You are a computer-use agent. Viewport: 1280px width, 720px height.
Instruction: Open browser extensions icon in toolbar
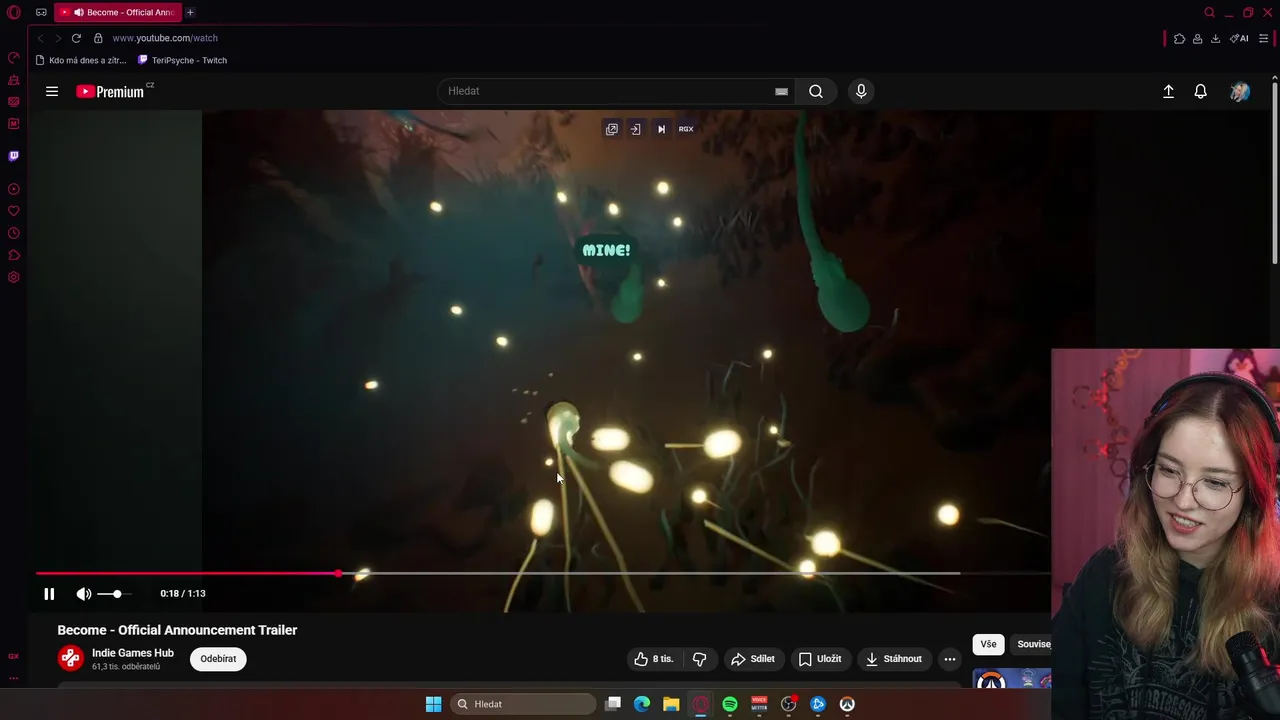click(1180, 38)
